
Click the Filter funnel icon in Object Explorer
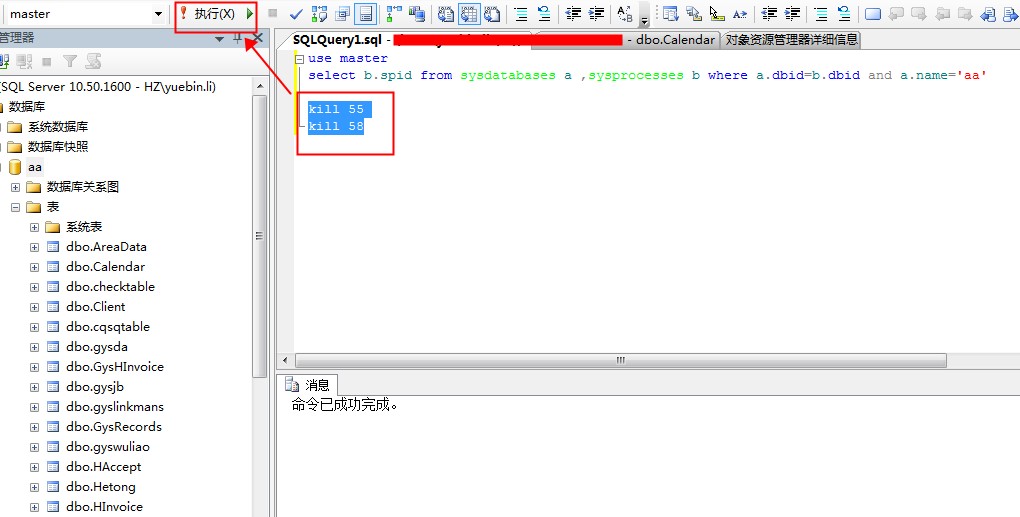70,62
